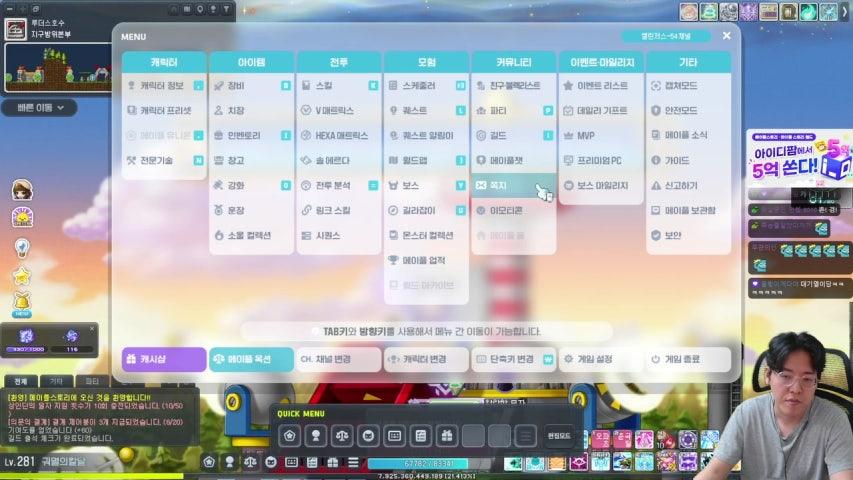This screenshot has height=480, width=853.
Task: Open the MVP entry
Action: pos(601,136)
